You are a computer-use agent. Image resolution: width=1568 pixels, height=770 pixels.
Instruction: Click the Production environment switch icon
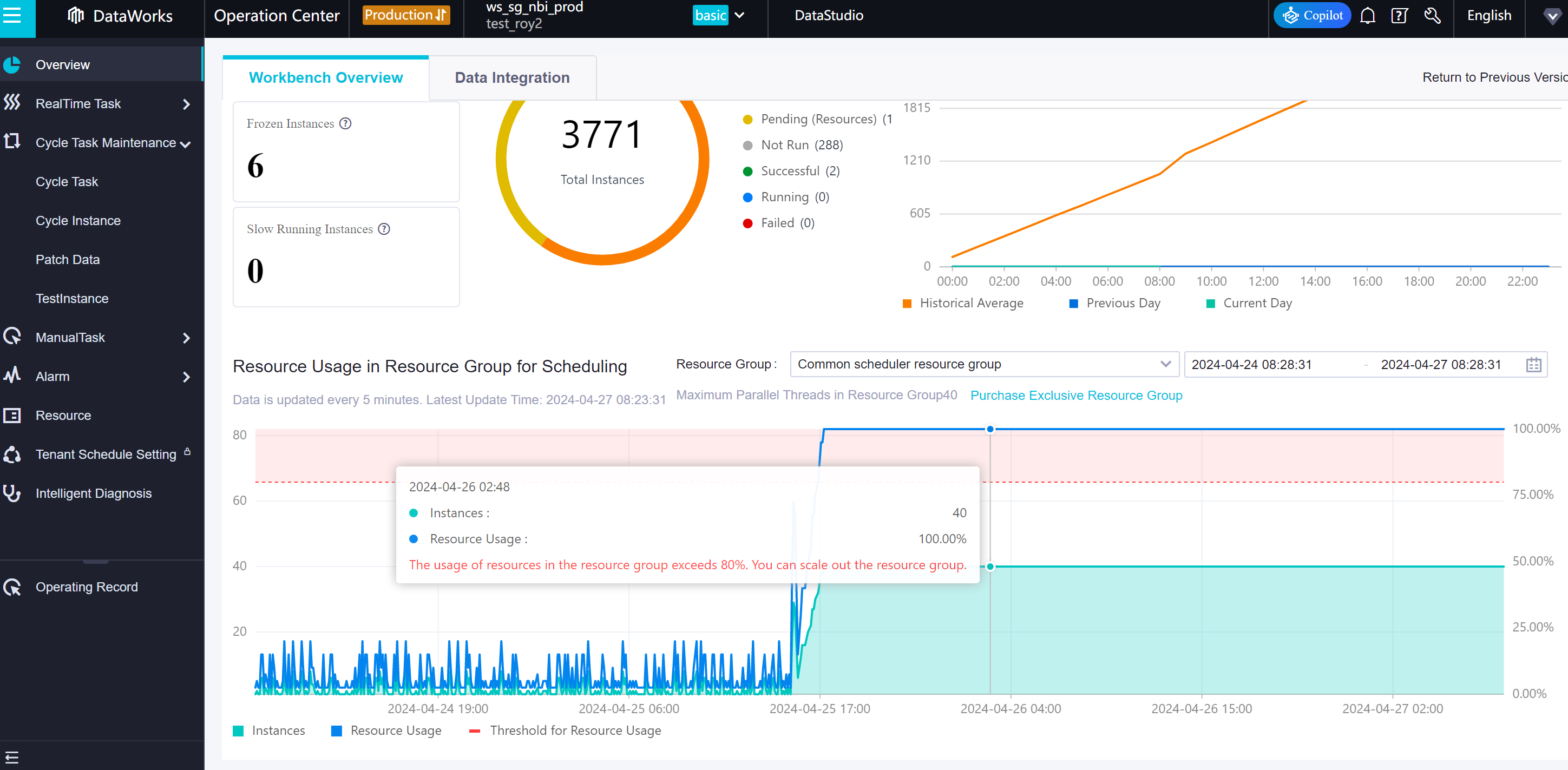pyautogui.click(x=441, y=15)
